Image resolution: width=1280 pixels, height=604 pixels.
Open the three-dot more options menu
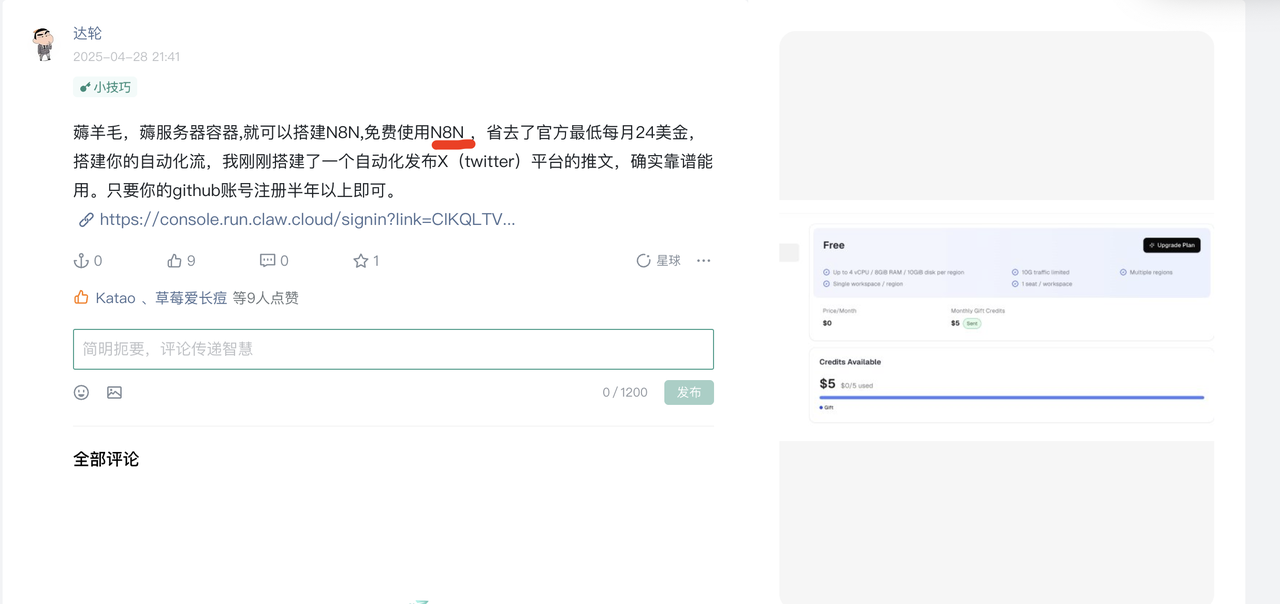point(704,261)
